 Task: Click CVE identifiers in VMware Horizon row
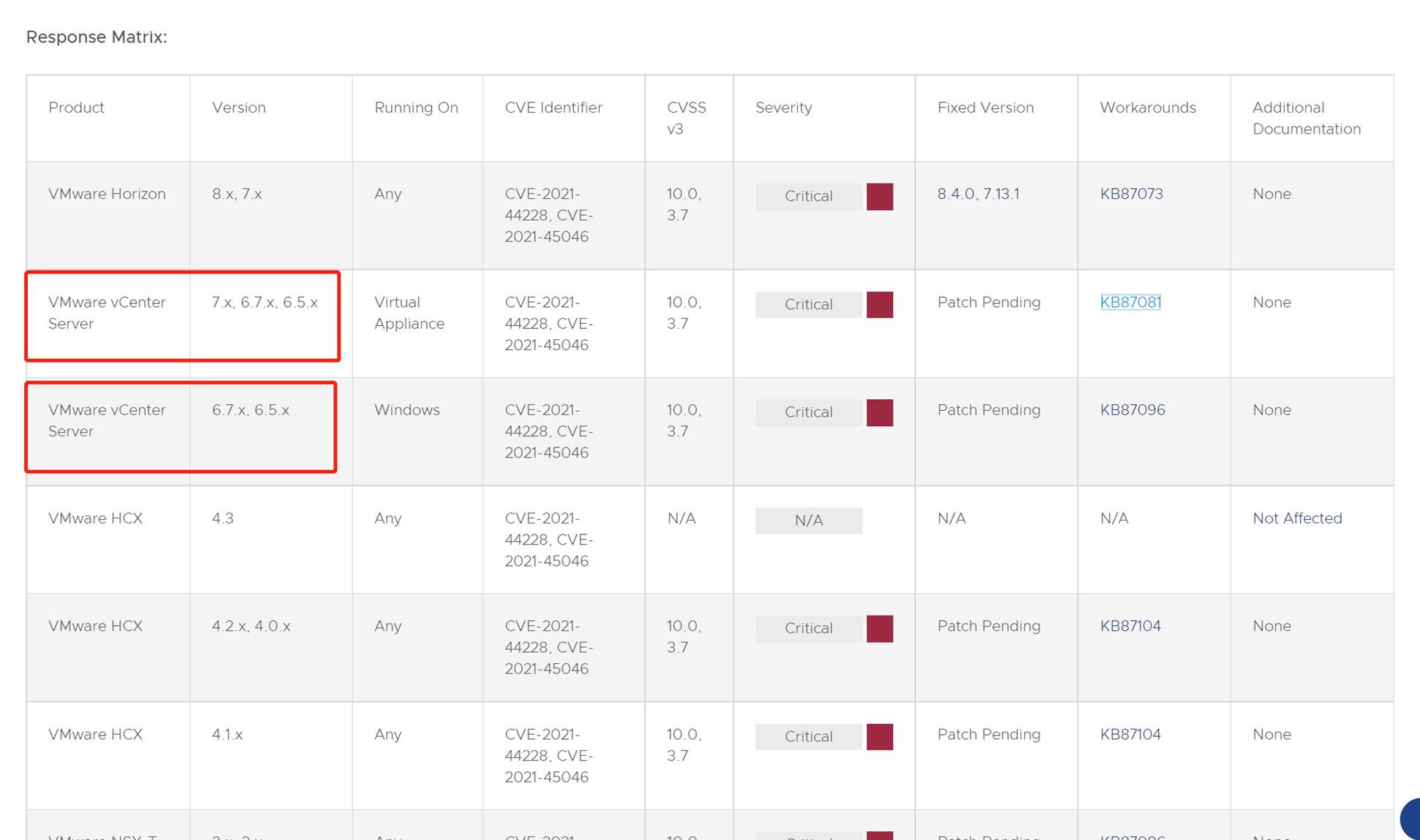548,215
